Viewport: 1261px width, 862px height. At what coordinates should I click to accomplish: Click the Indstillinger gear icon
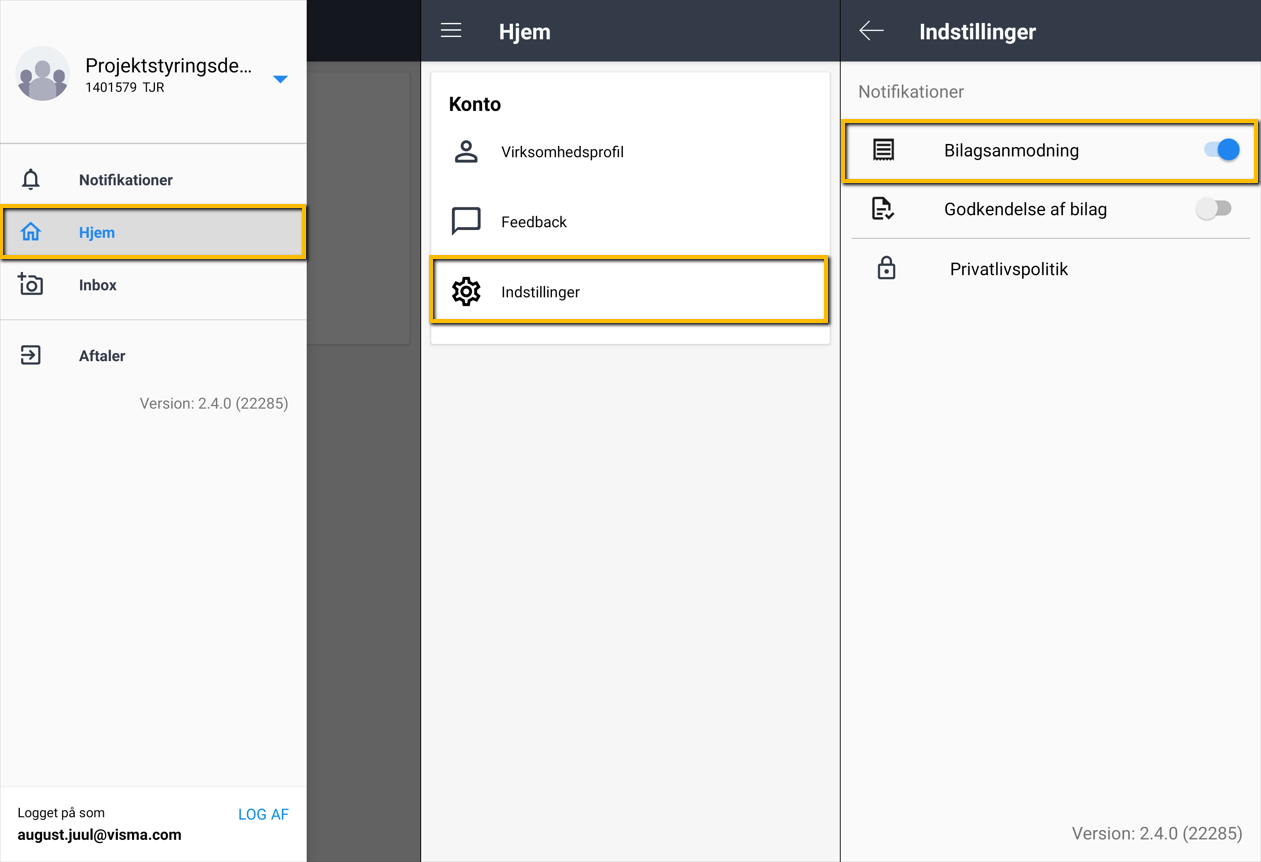pyautogui.click(x=466, y=292)
